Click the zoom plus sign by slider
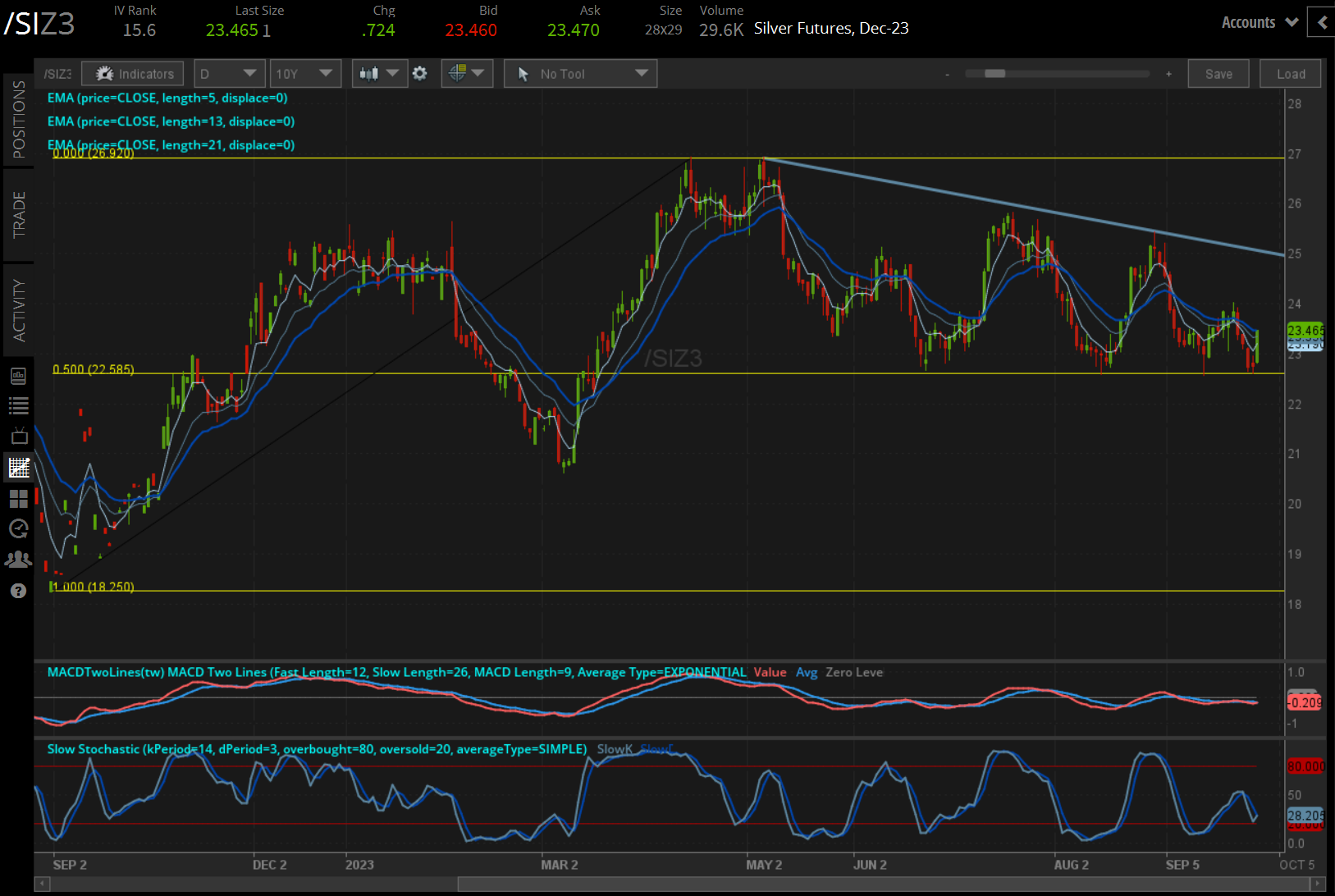The width and height of the screenshot is (1335, 896). (1168, 74)
